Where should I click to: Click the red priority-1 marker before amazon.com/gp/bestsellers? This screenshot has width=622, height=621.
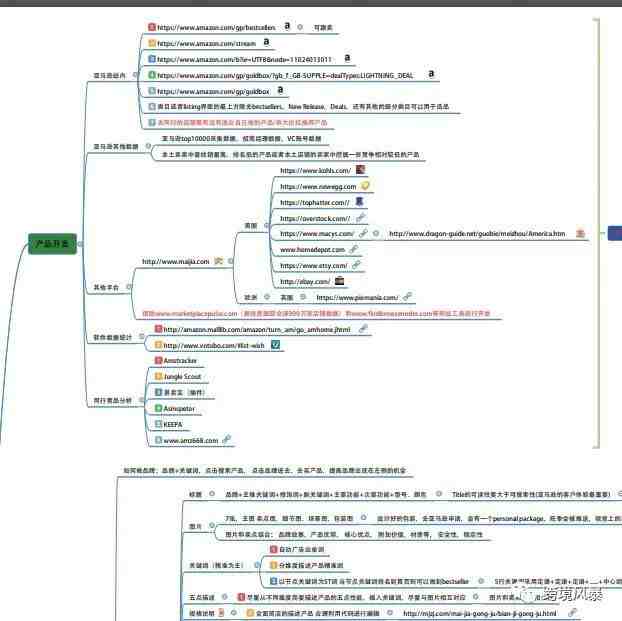coord(152,27)
